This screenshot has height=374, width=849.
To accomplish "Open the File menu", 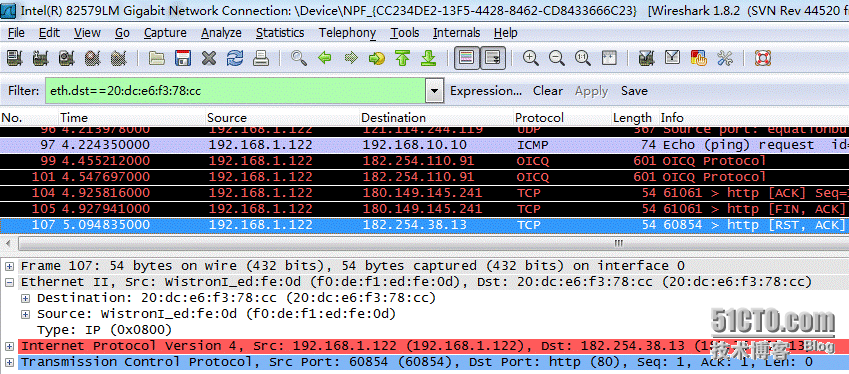I will (x=16, y=33).
